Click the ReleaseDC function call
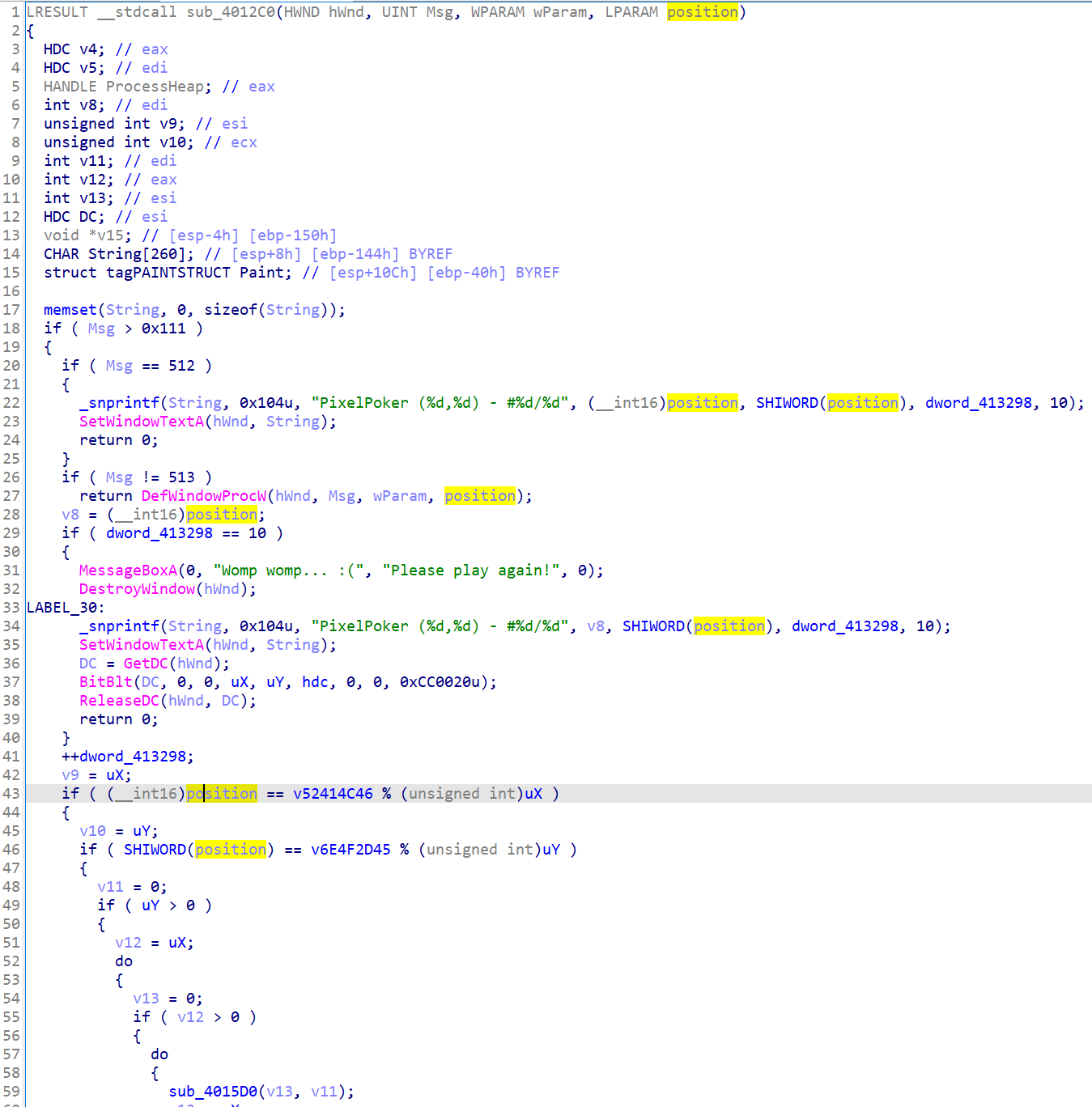 (x=119, y=701)
